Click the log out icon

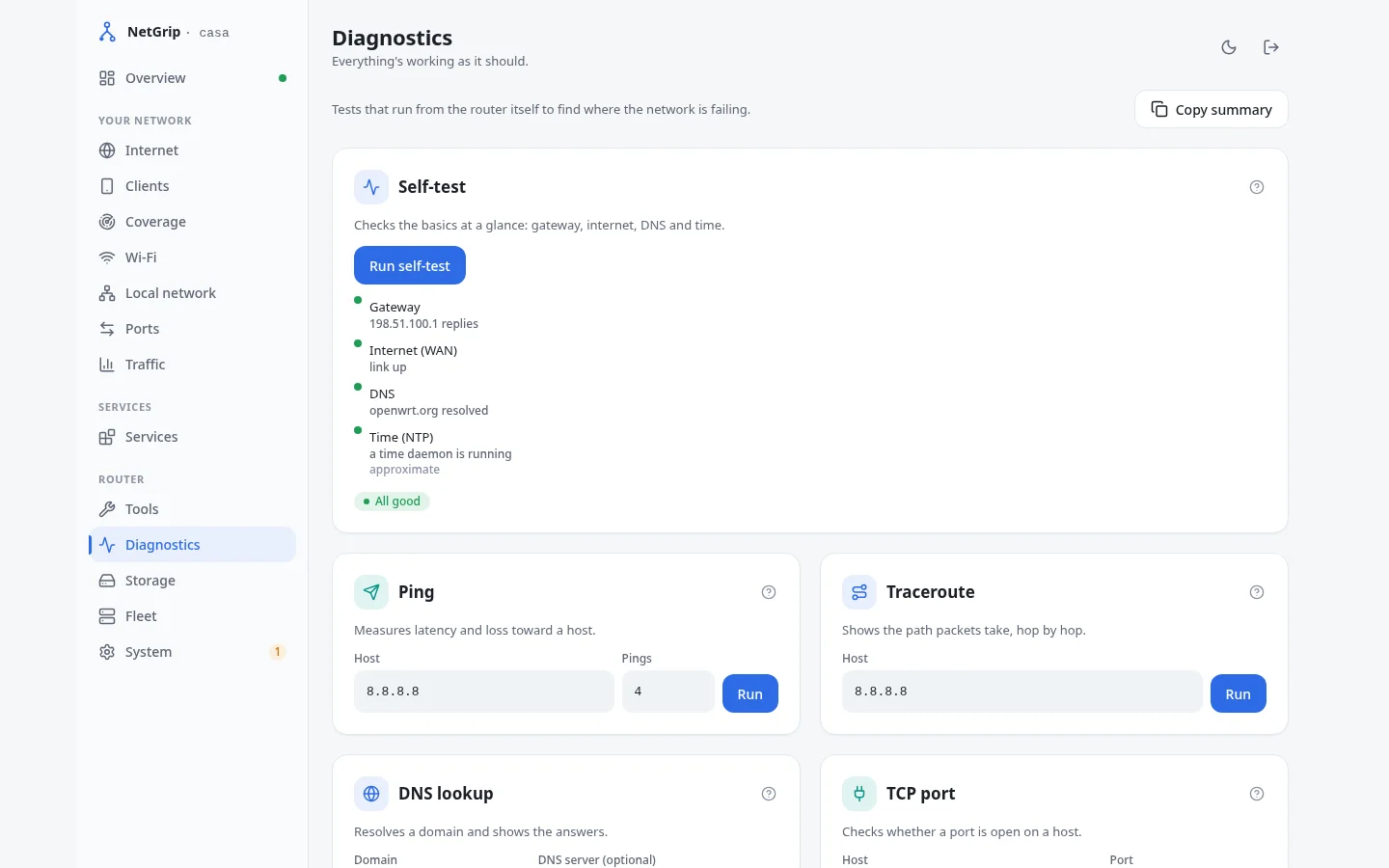pyautogui.click(x=1271, y=47)
